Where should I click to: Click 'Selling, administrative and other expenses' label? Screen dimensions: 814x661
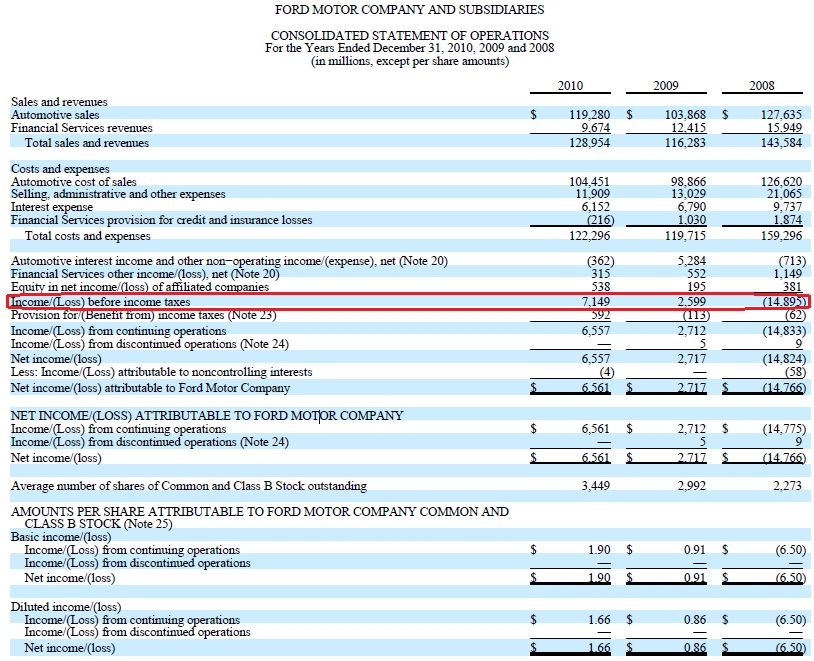[118, 194]
